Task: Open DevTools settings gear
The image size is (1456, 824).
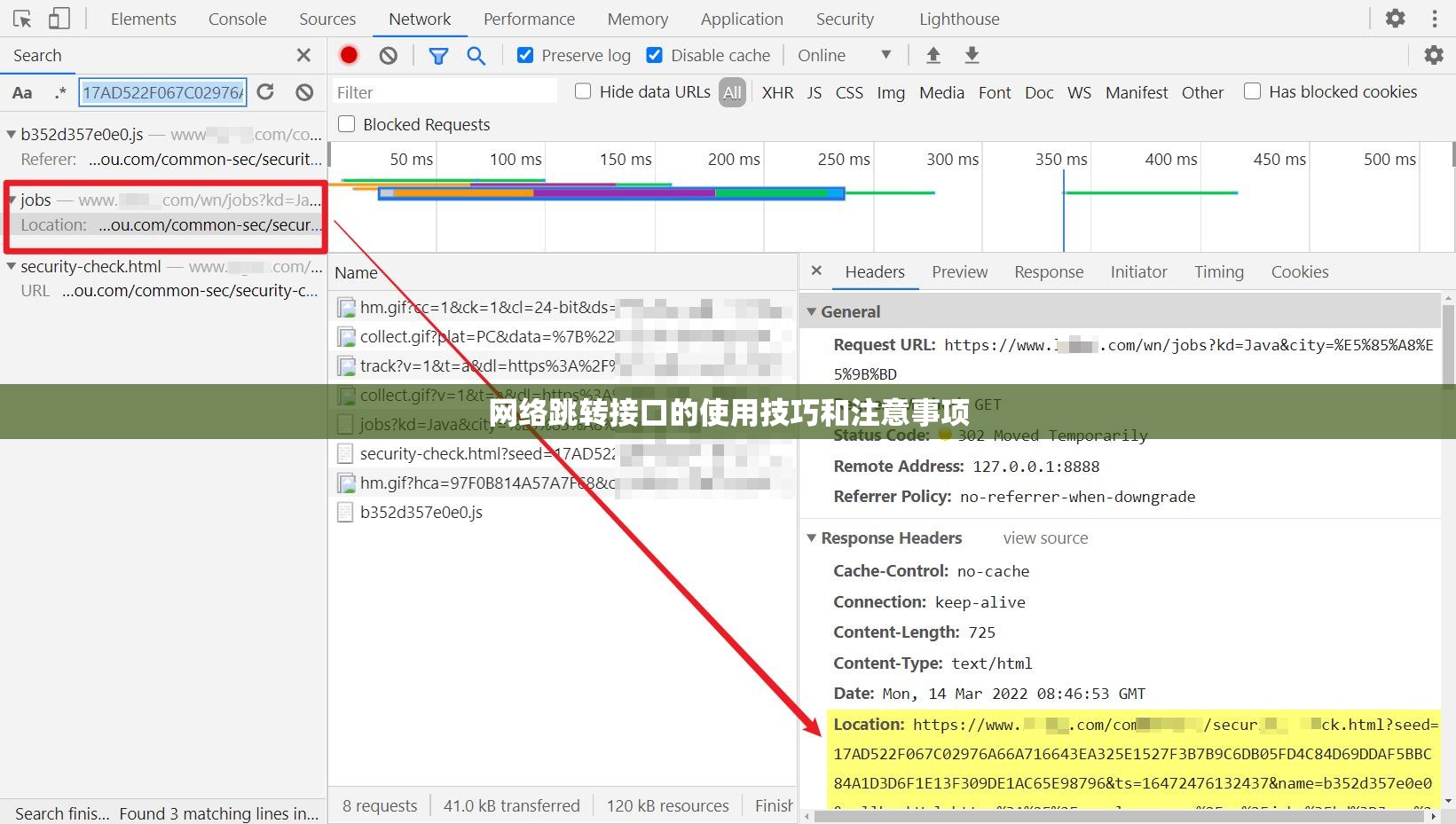Action: pyautogui.click(x=1394, y=18)
